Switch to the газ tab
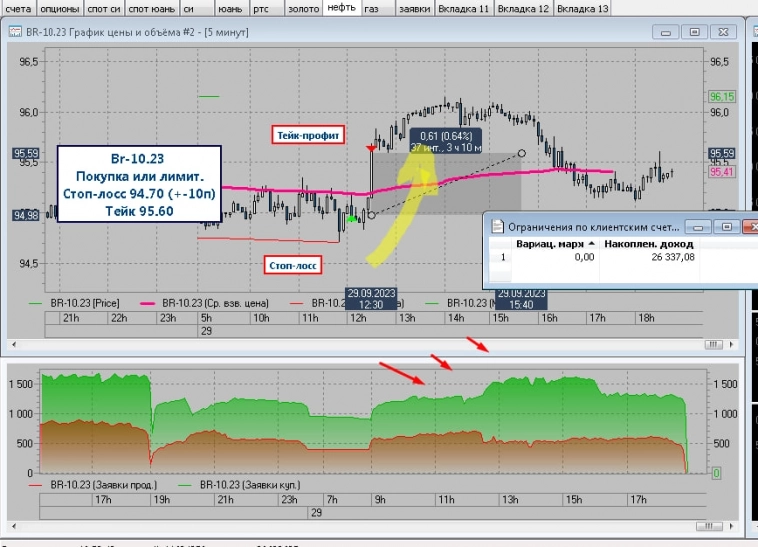 tap(378, 8)
